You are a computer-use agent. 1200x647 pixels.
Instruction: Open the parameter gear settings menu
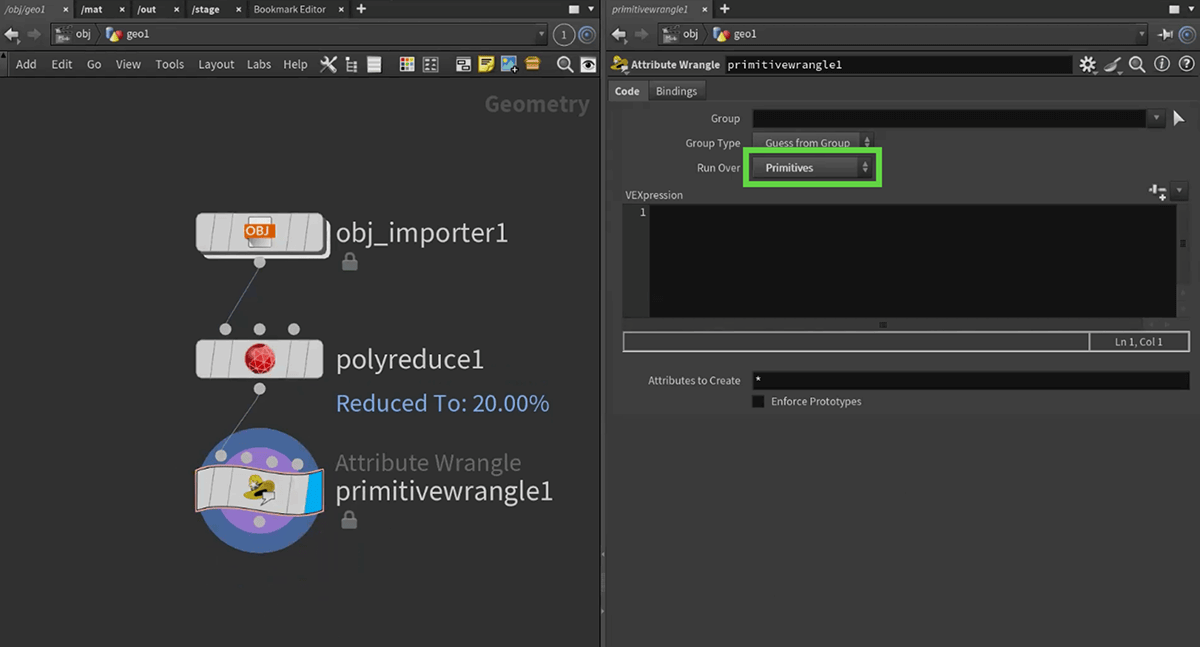pyautogui.click(x=1087, y=64)
